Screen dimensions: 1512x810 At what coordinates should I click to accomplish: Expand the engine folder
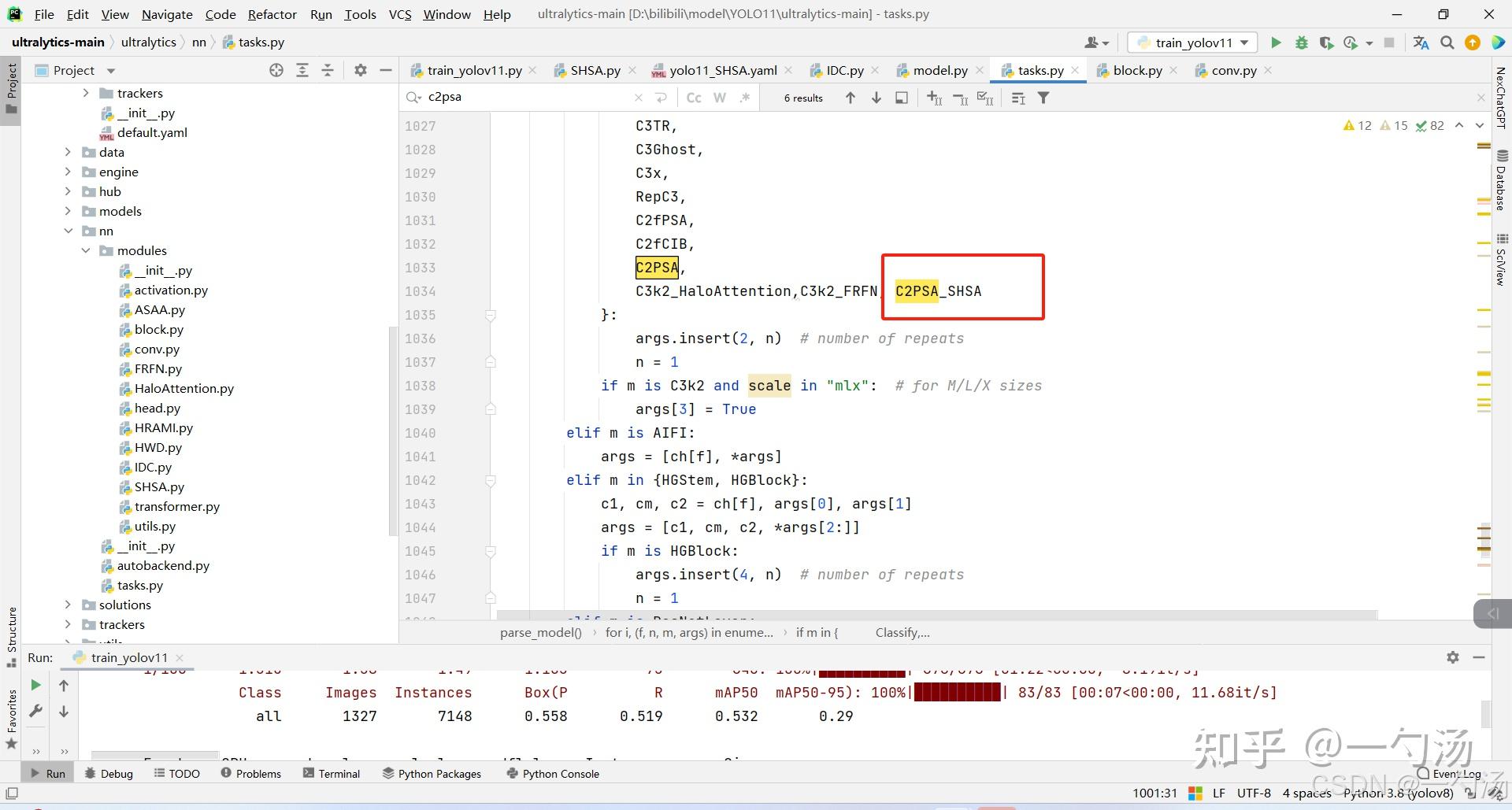point(68,172)
